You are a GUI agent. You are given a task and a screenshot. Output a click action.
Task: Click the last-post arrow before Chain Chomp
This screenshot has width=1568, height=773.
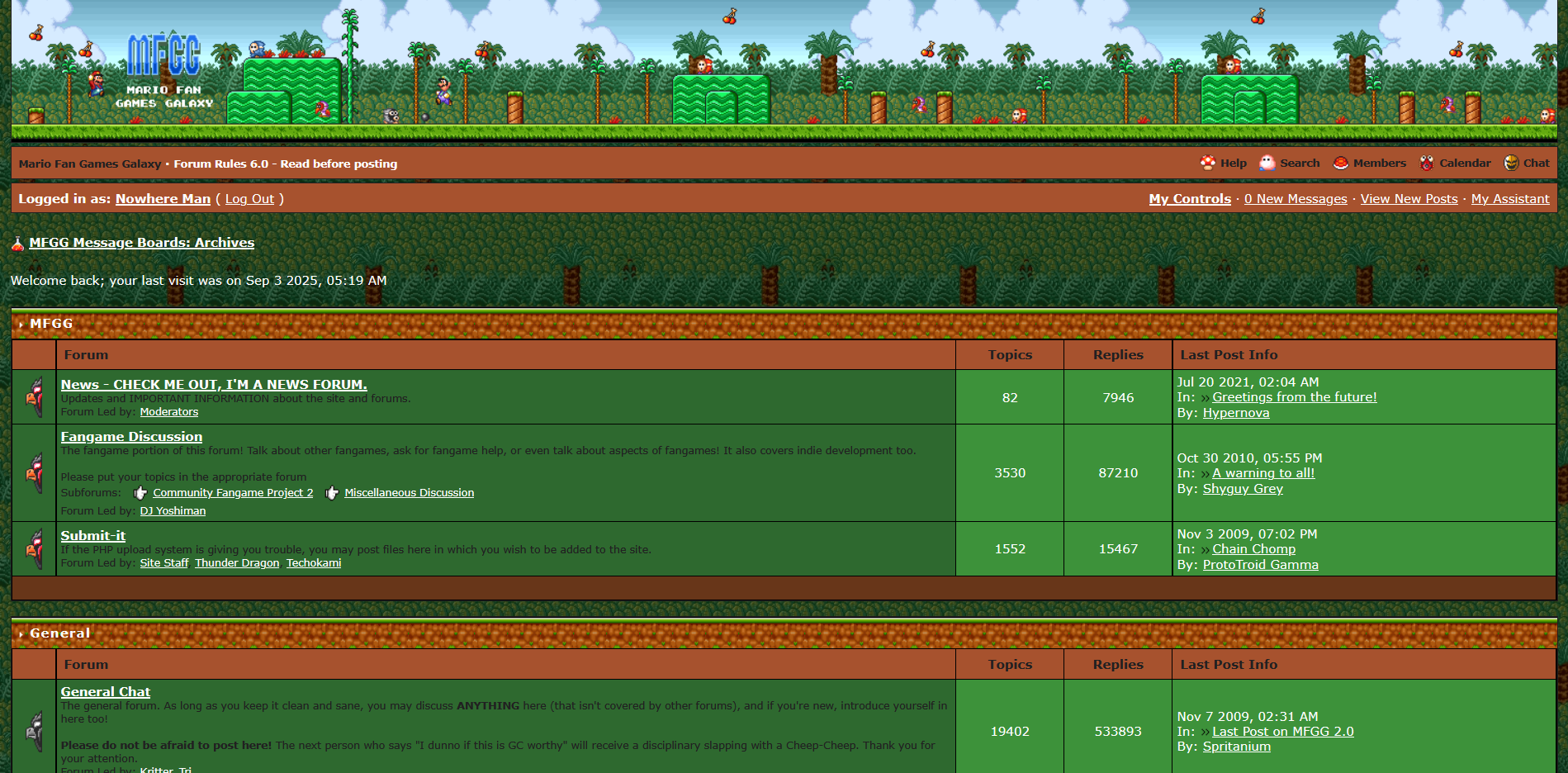(1205, 550)
